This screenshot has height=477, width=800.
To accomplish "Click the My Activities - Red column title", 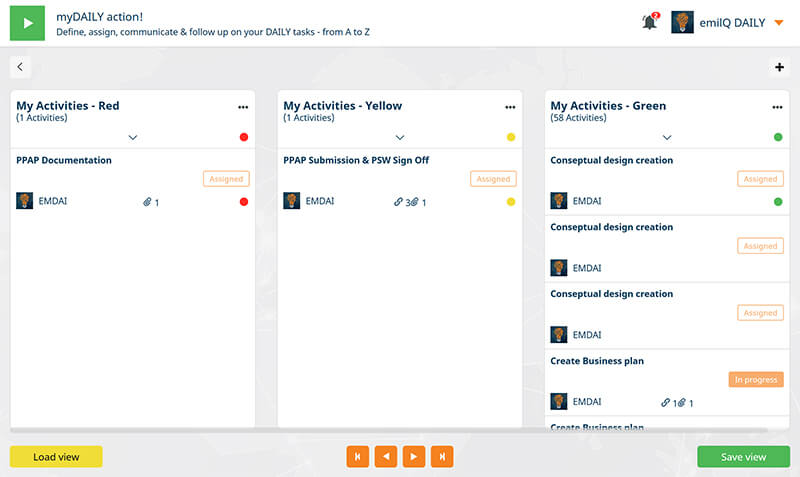I will (68, 106).
